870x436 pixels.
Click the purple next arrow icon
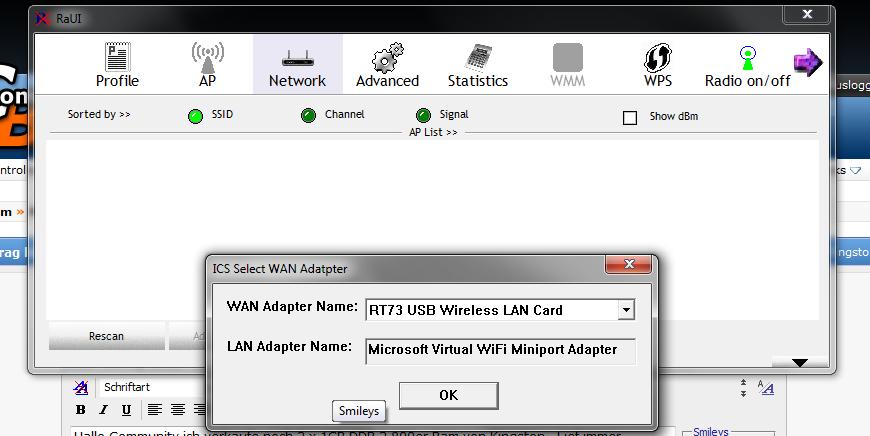click(808, 62)
